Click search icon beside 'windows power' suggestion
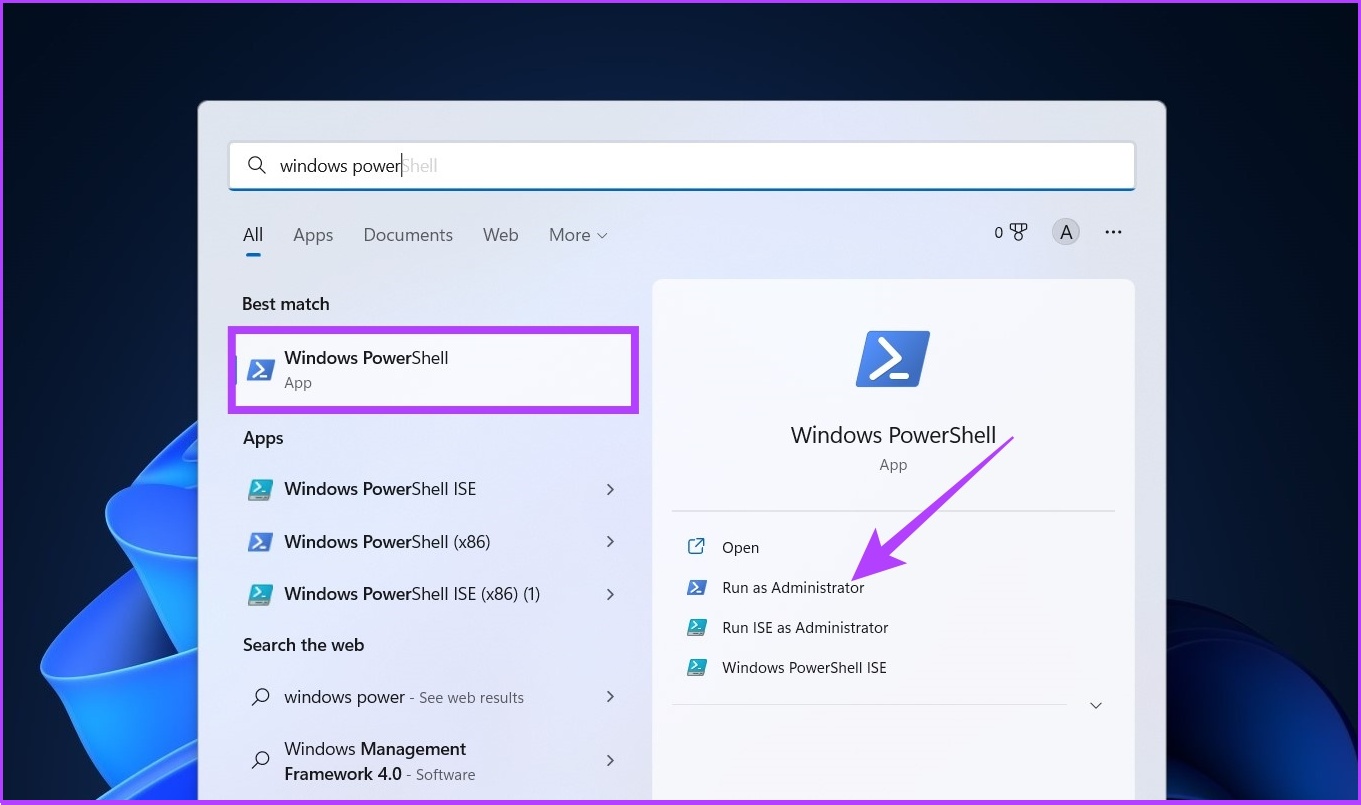 click(260, 697)
